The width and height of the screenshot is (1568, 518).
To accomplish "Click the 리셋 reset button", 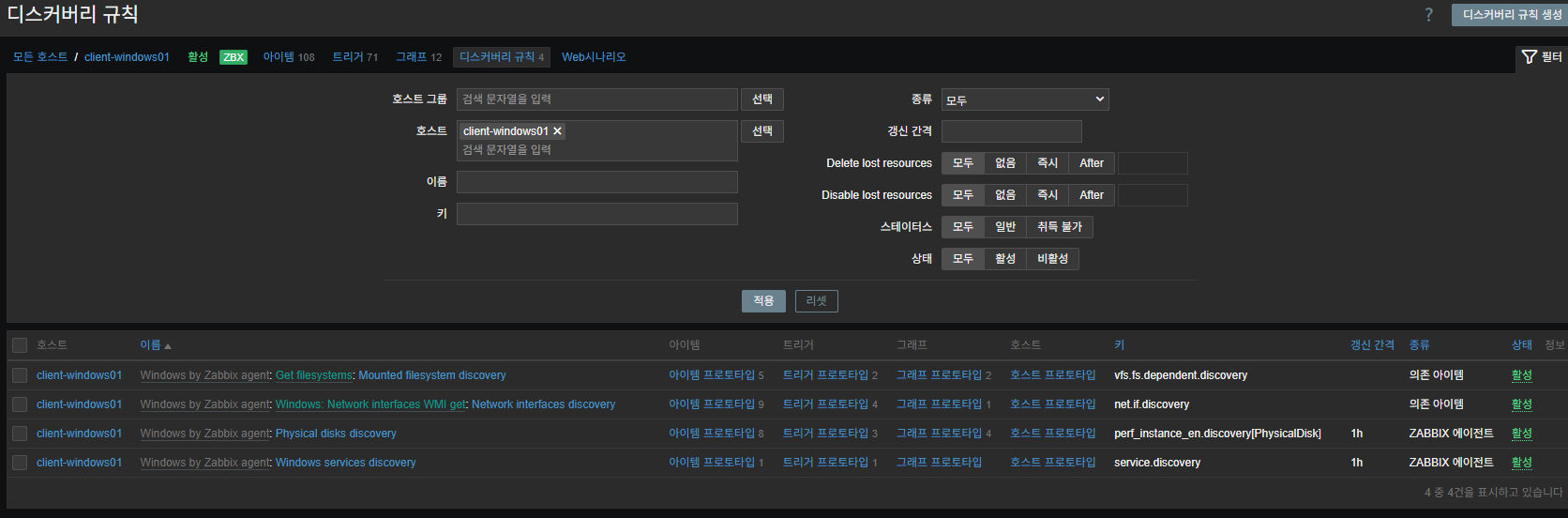I will click(x=816, y=301).
